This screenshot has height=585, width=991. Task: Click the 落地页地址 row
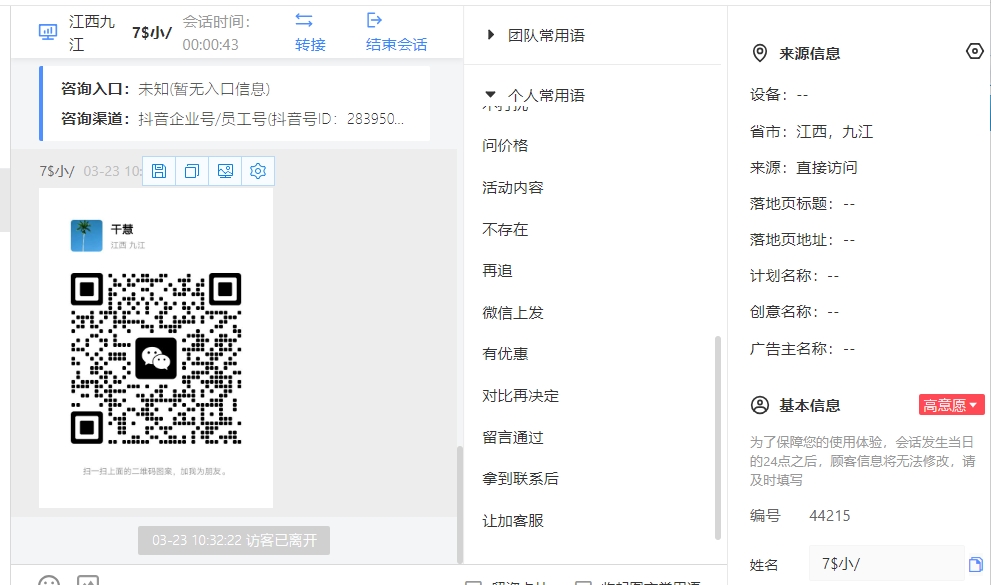(802, 239)
